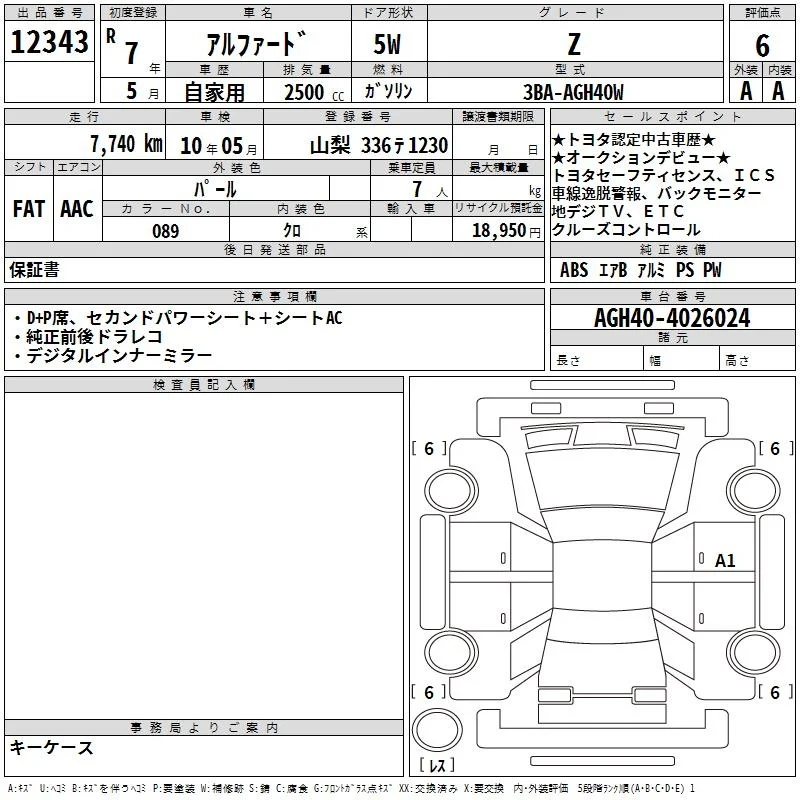Screen dimensions: 800x800
Task: Select the クルーズコントロール sales point
Action: (626, 230)
